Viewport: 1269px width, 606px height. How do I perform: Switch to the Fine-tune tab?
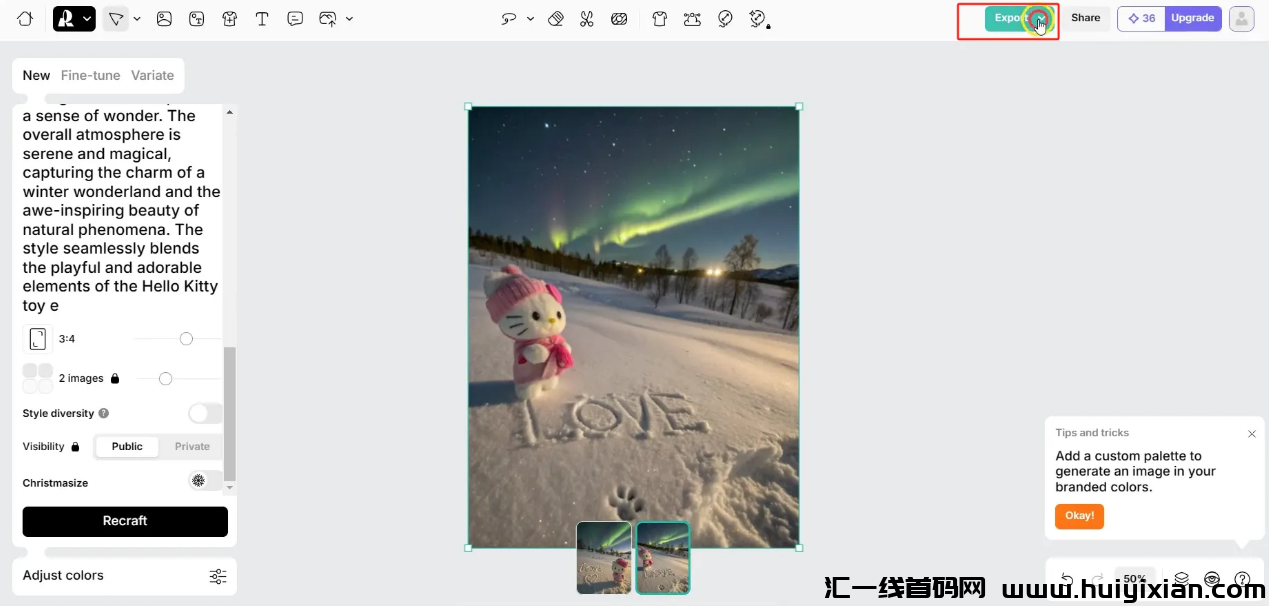pos(90,75)
